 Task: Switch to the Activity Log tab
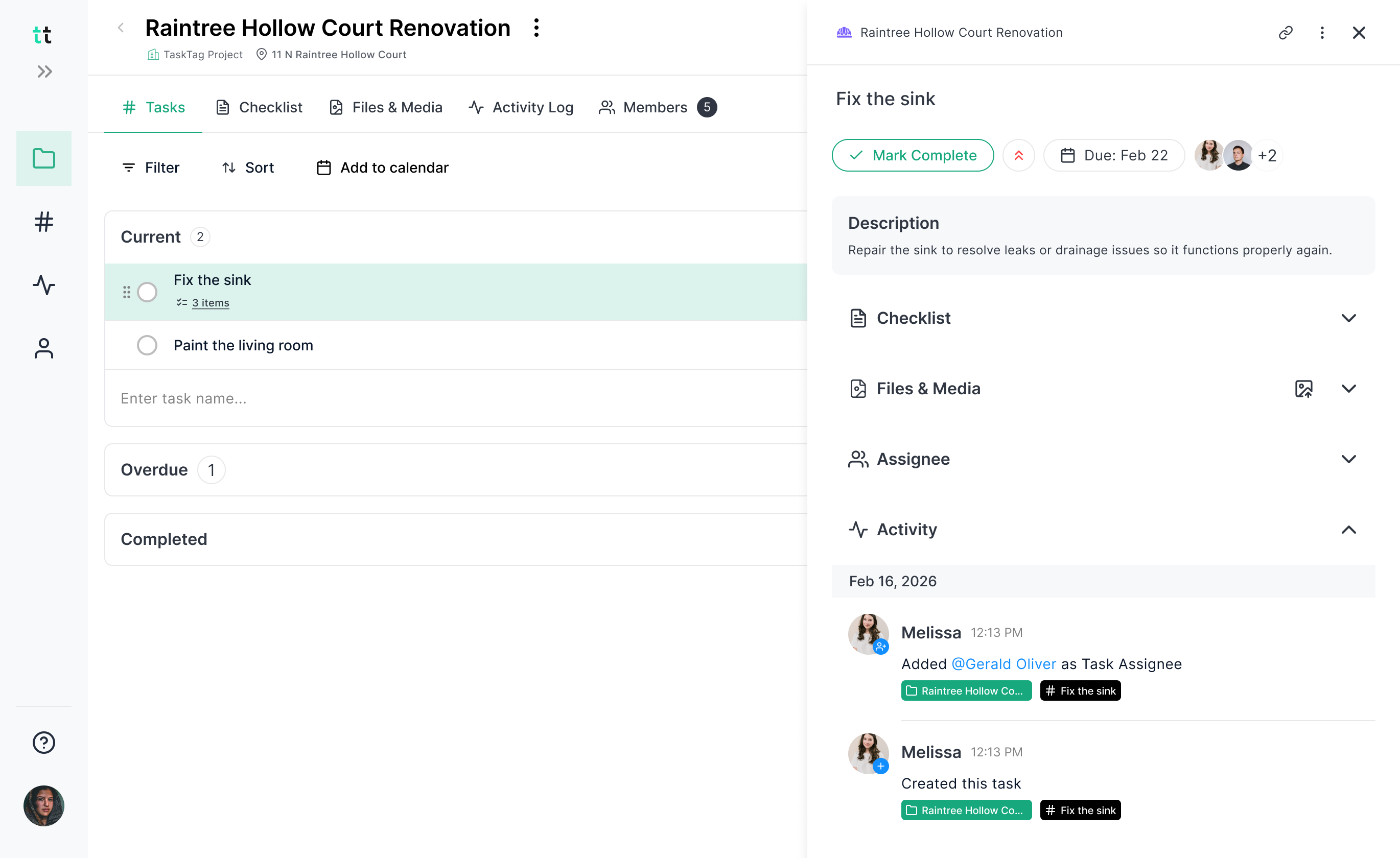(x=521, y=107)
